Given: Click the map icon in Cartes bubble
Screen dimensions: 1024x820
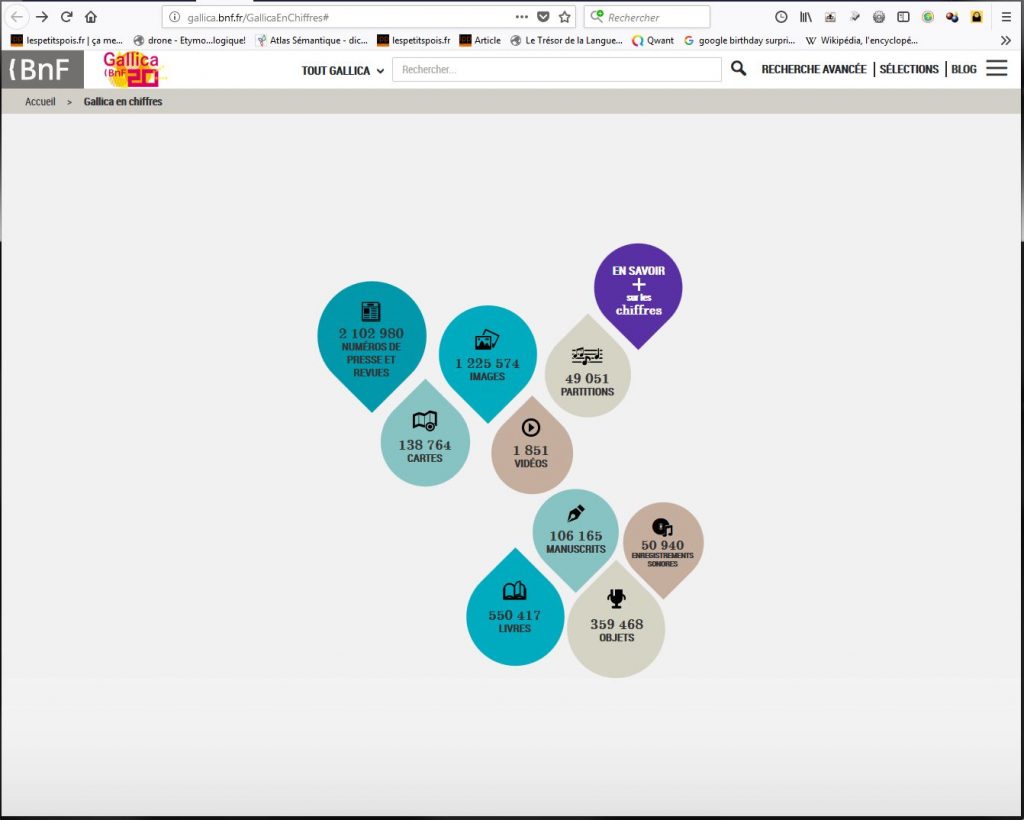Looking at the screenshot, I should click(x=425, y=421).
